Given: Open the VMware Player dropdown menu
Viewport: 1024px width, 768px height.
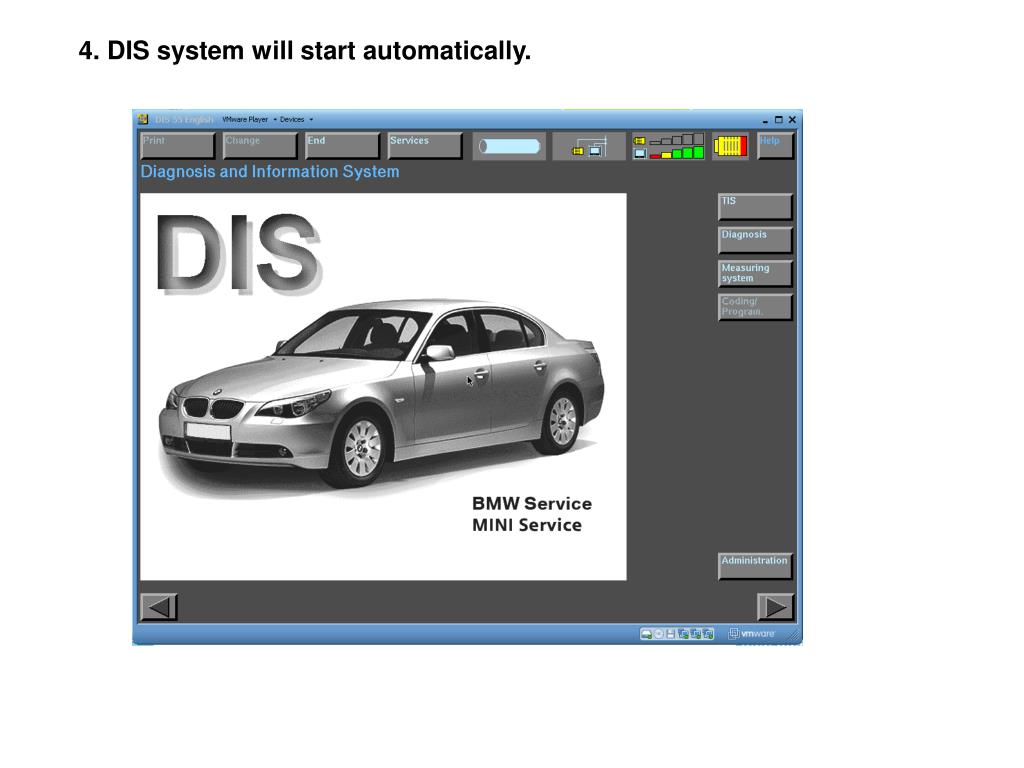Looking at the screenshot, I should pyautogui.click(x=248, y=120).
